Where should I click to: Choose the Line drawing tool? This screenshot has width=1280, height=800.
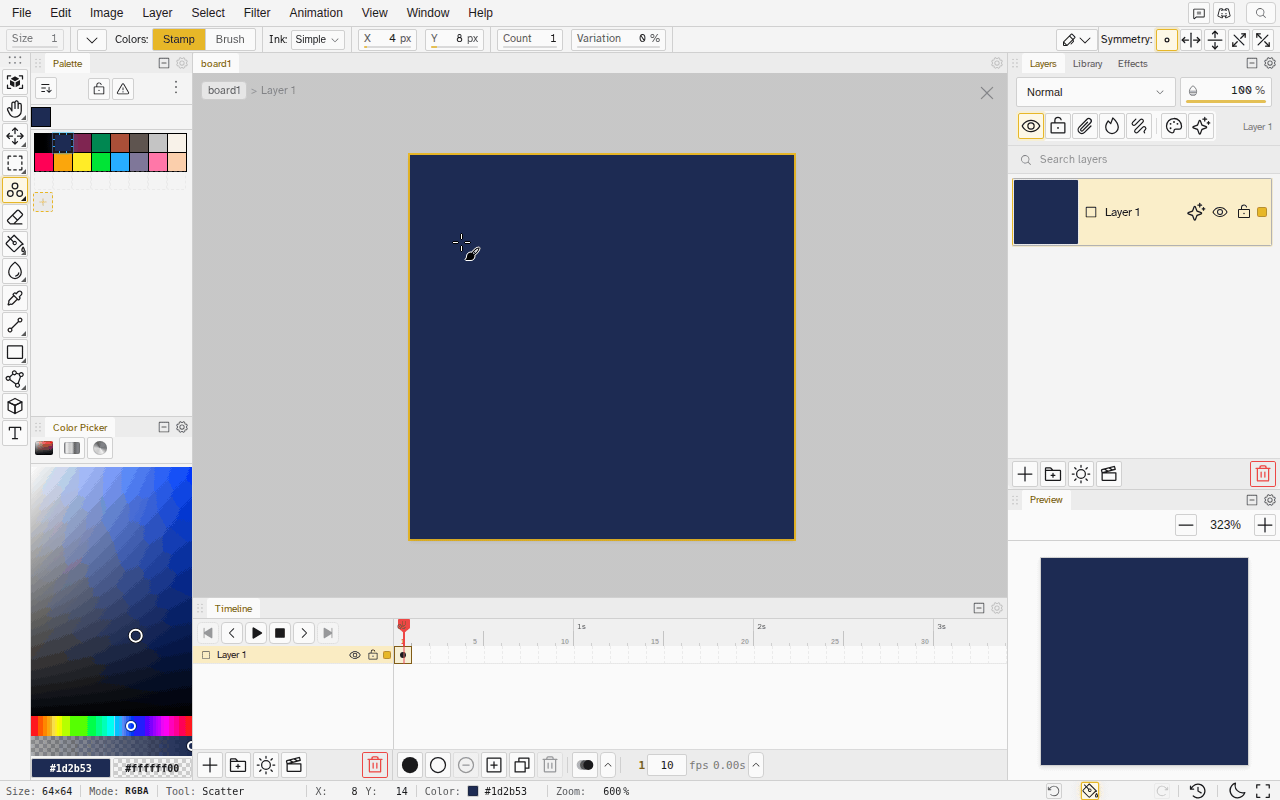tap(15, 325)
